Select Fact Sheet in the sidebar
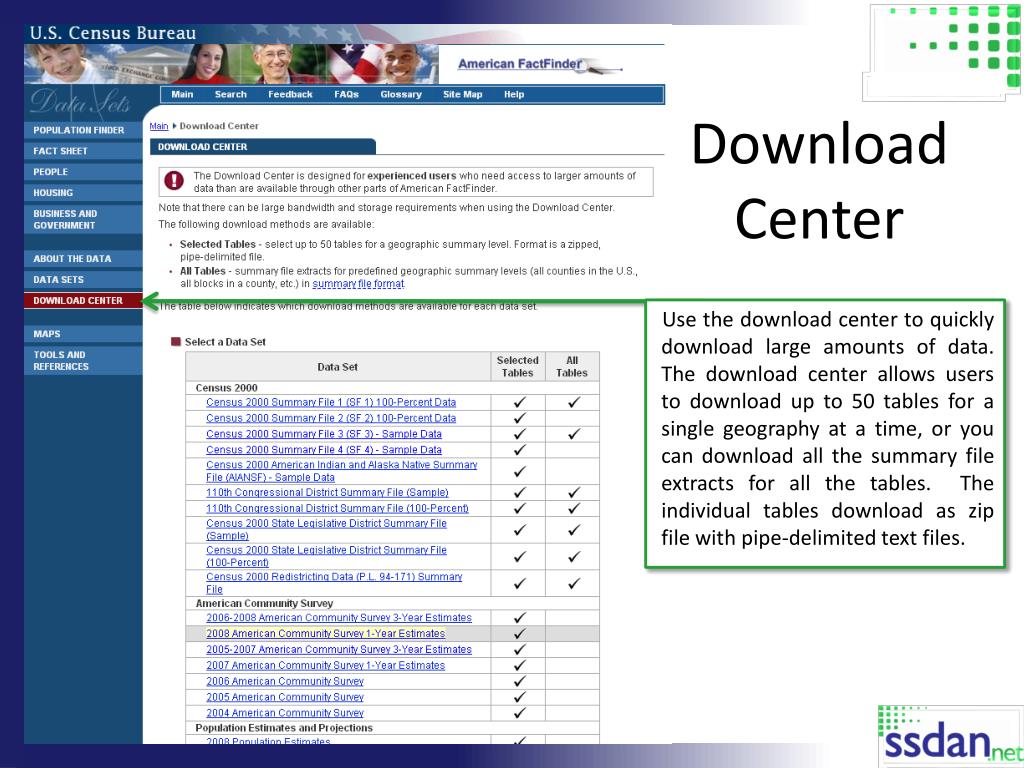 (x=84, y=151)
